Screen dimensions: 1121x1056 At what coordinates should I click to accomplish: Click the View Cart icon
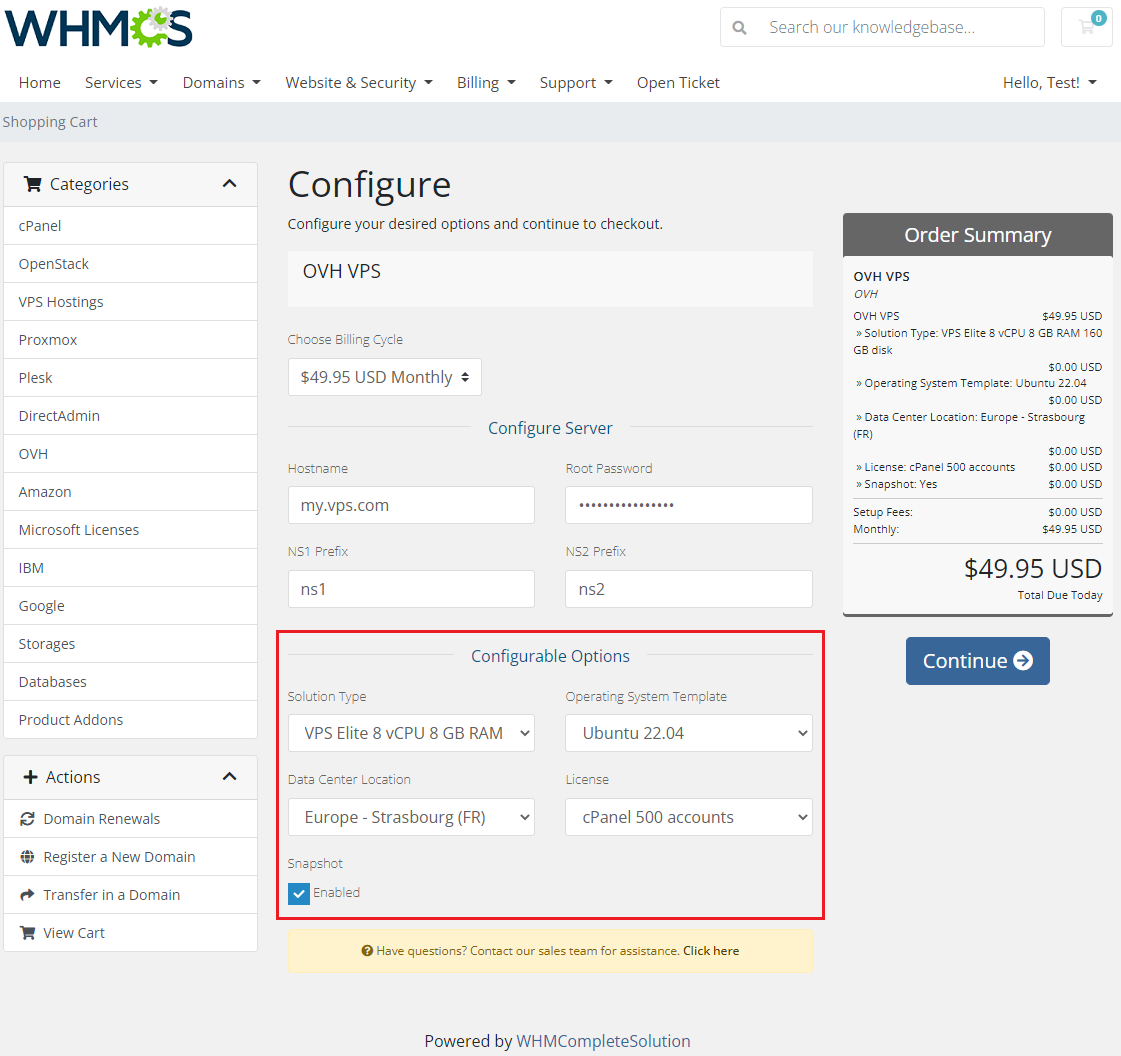coord(27,932)
